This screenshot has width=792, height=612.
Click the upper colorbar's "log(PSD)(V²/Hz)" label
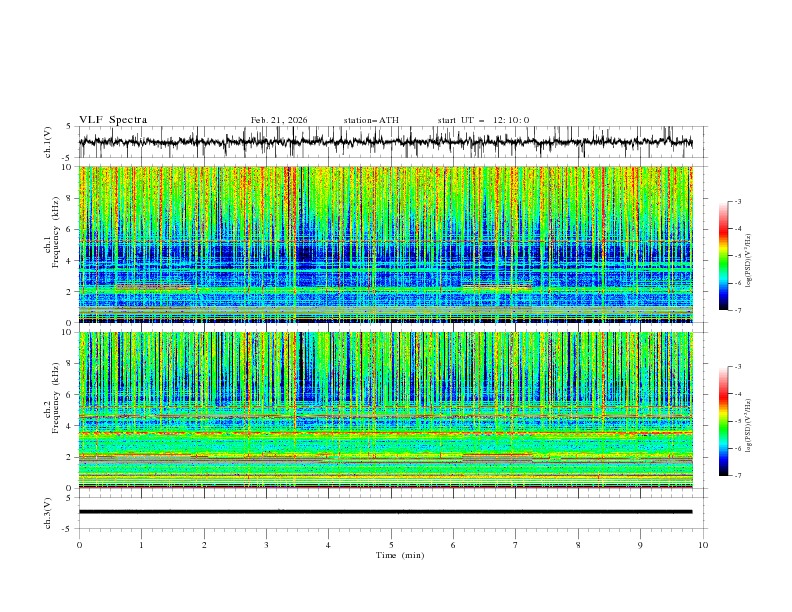click(749, 261)
